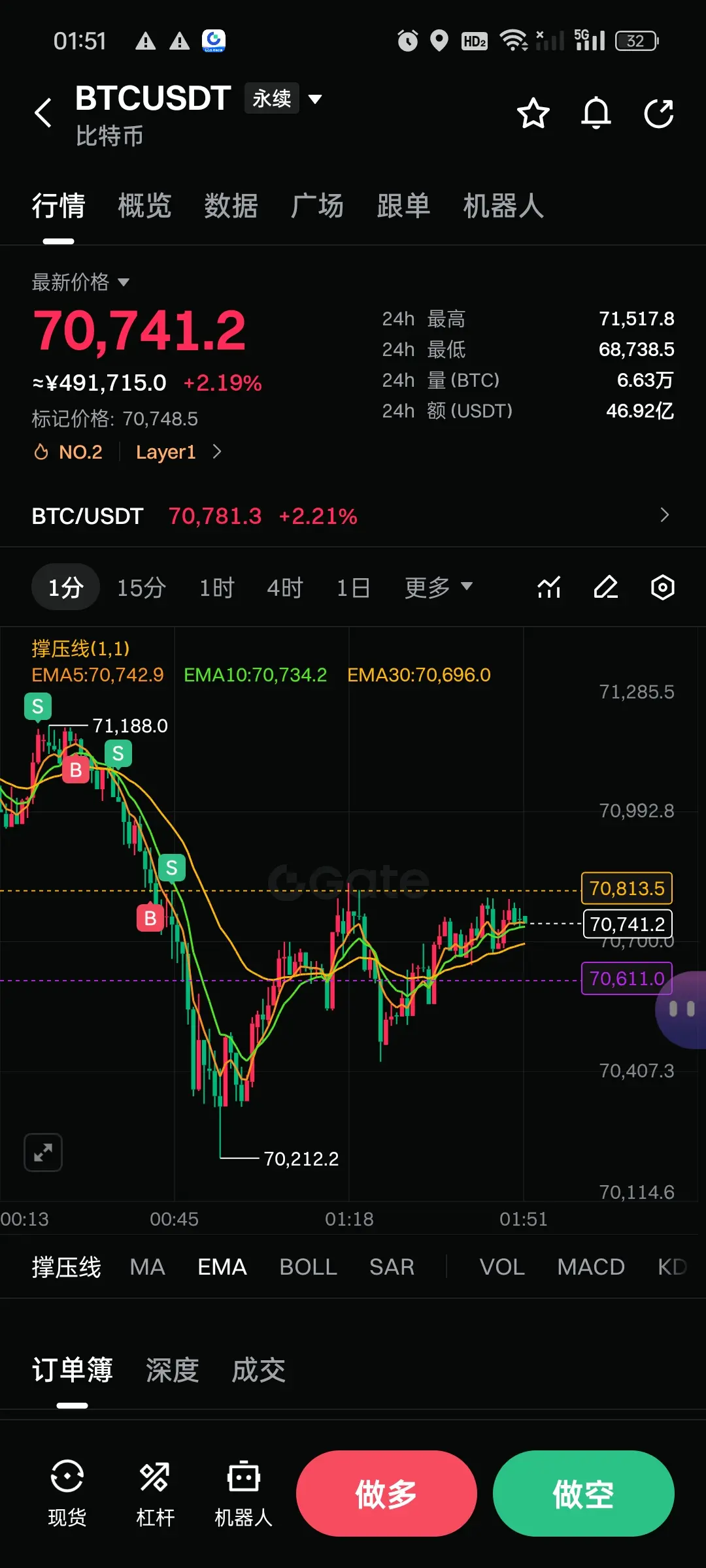Image resolution: width=706 pixels, height=1568 pixels.
Task: Tap the alarm clock status bar icon
Action: [408, 41]
